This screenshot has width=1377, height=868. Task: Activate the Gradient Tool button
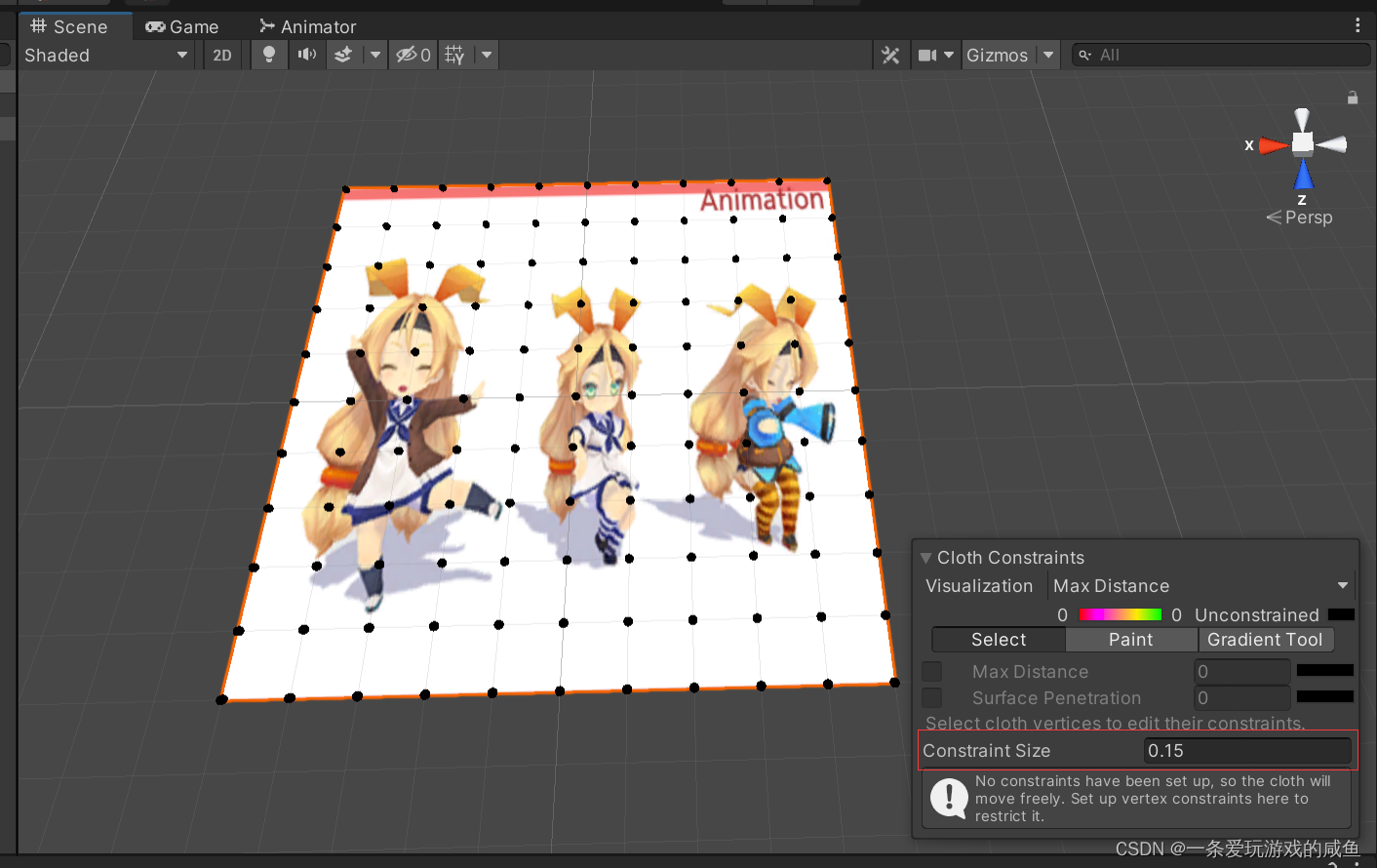coord(1265,640)
